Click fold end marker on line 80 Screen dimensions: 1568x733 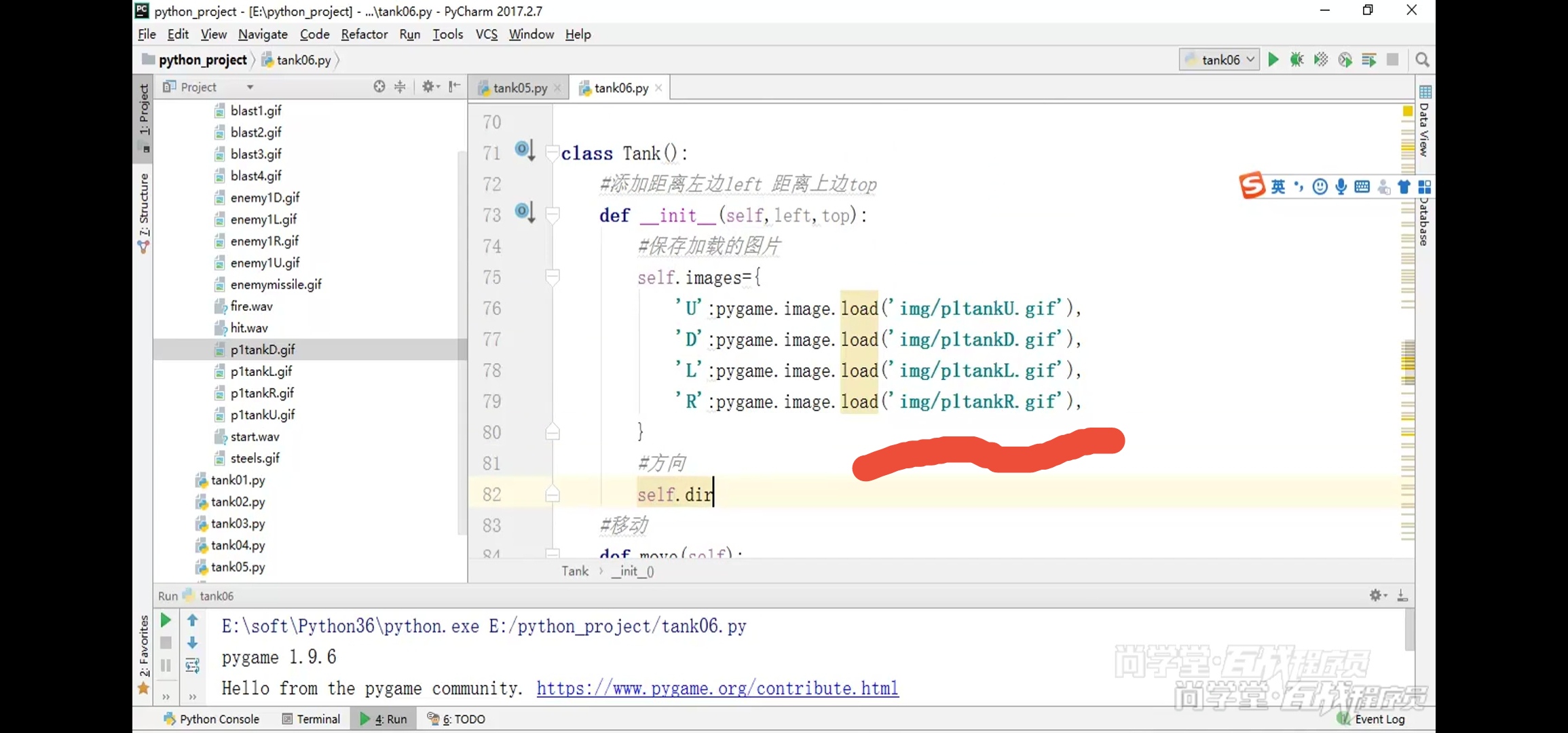click(x=553, y=432)
